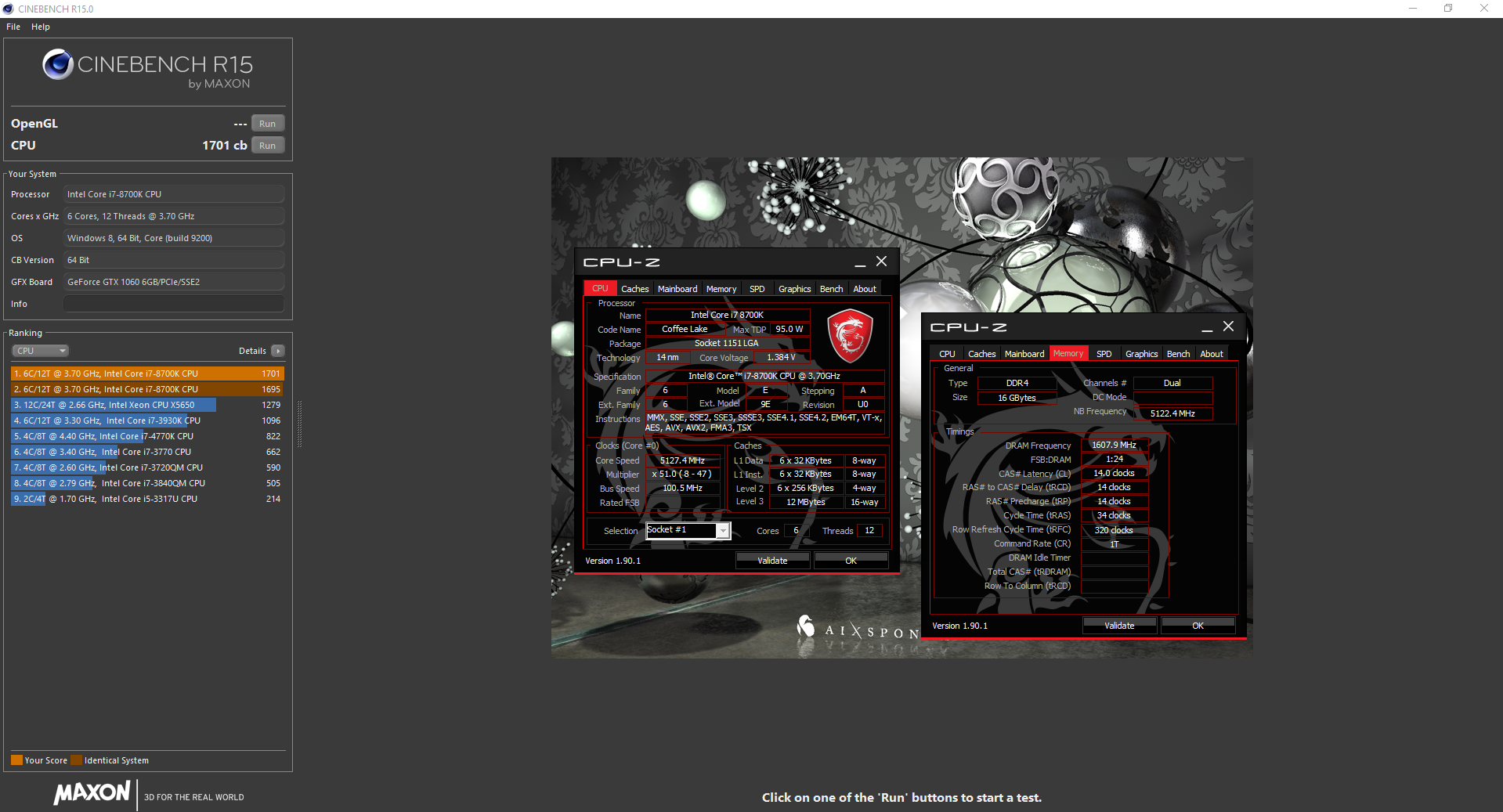Select ranking row 2 with score 1695

[147, 389]
